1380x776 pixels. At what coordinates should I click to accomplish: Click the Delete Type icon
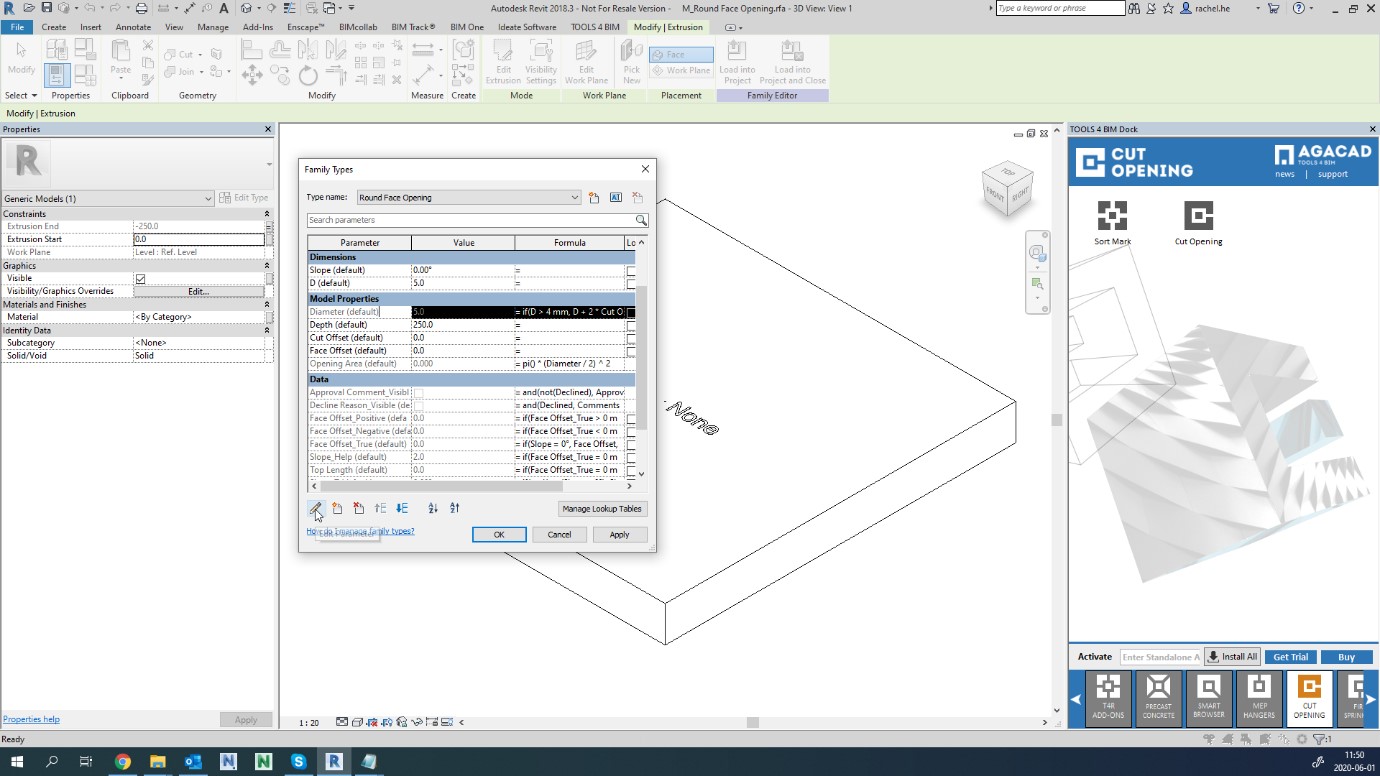(x=638, y=198)
